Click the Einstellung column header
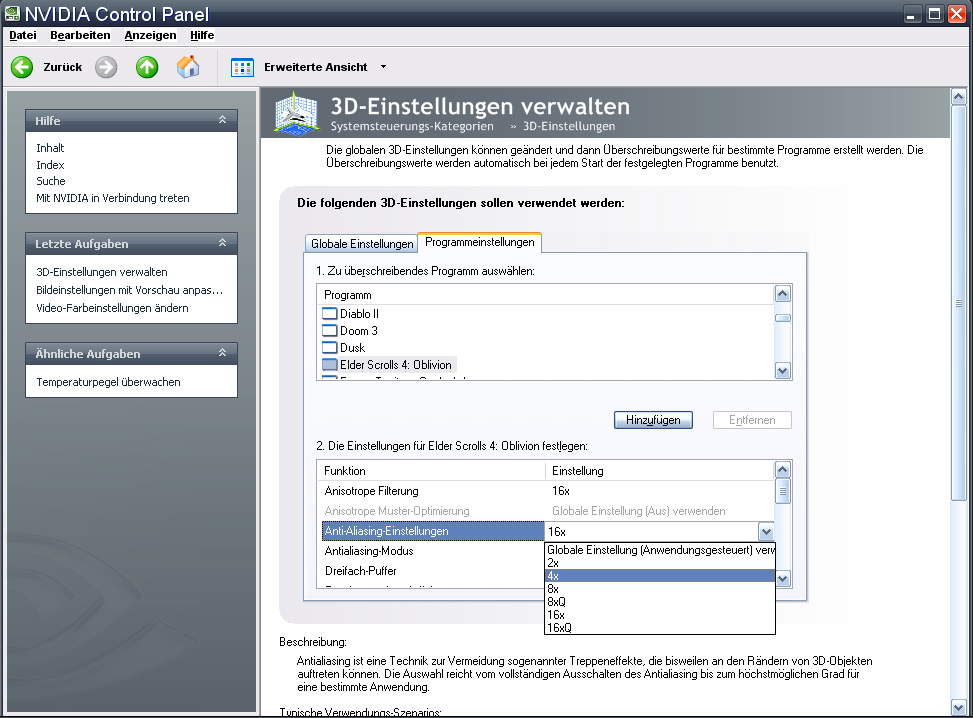Screen dimensions: 973x718 [660, 470]
